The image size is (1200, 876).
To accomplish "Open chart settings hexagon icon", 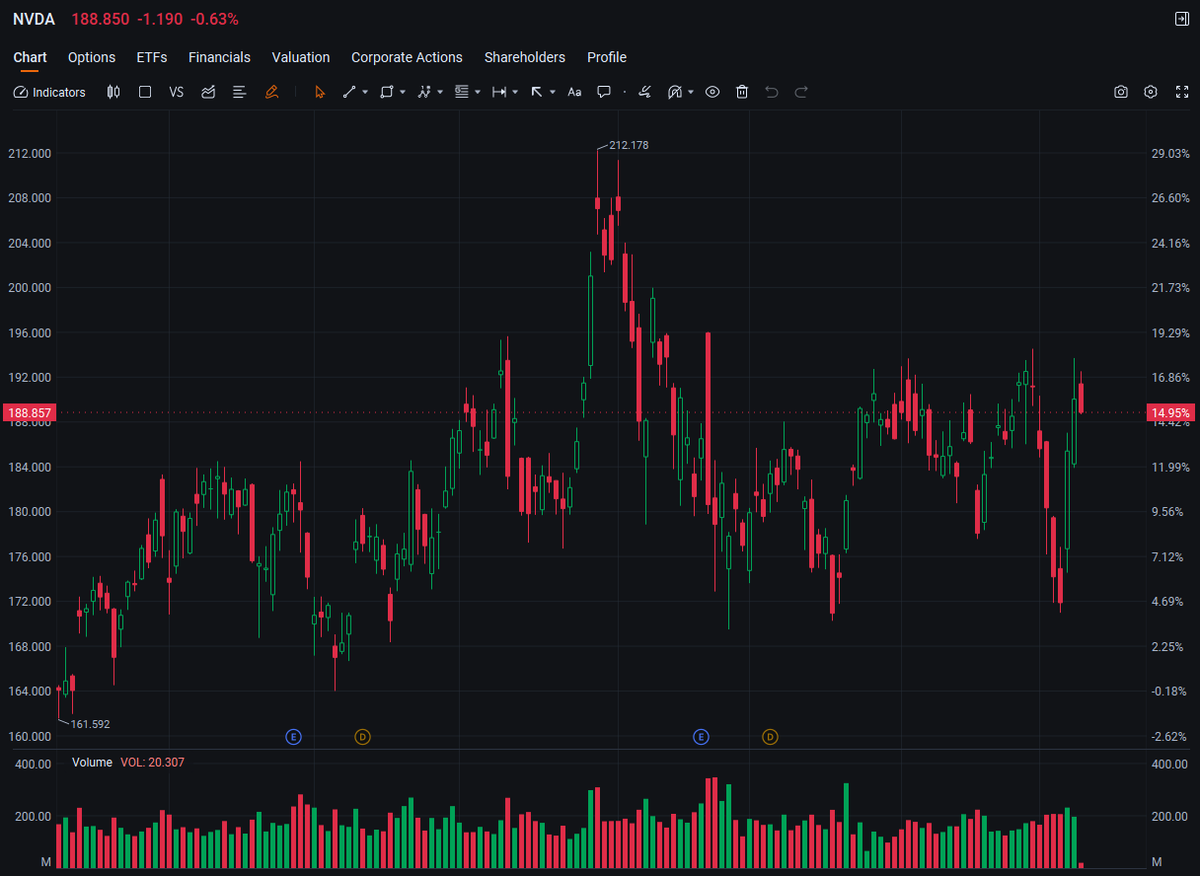I will (1151, 92).
